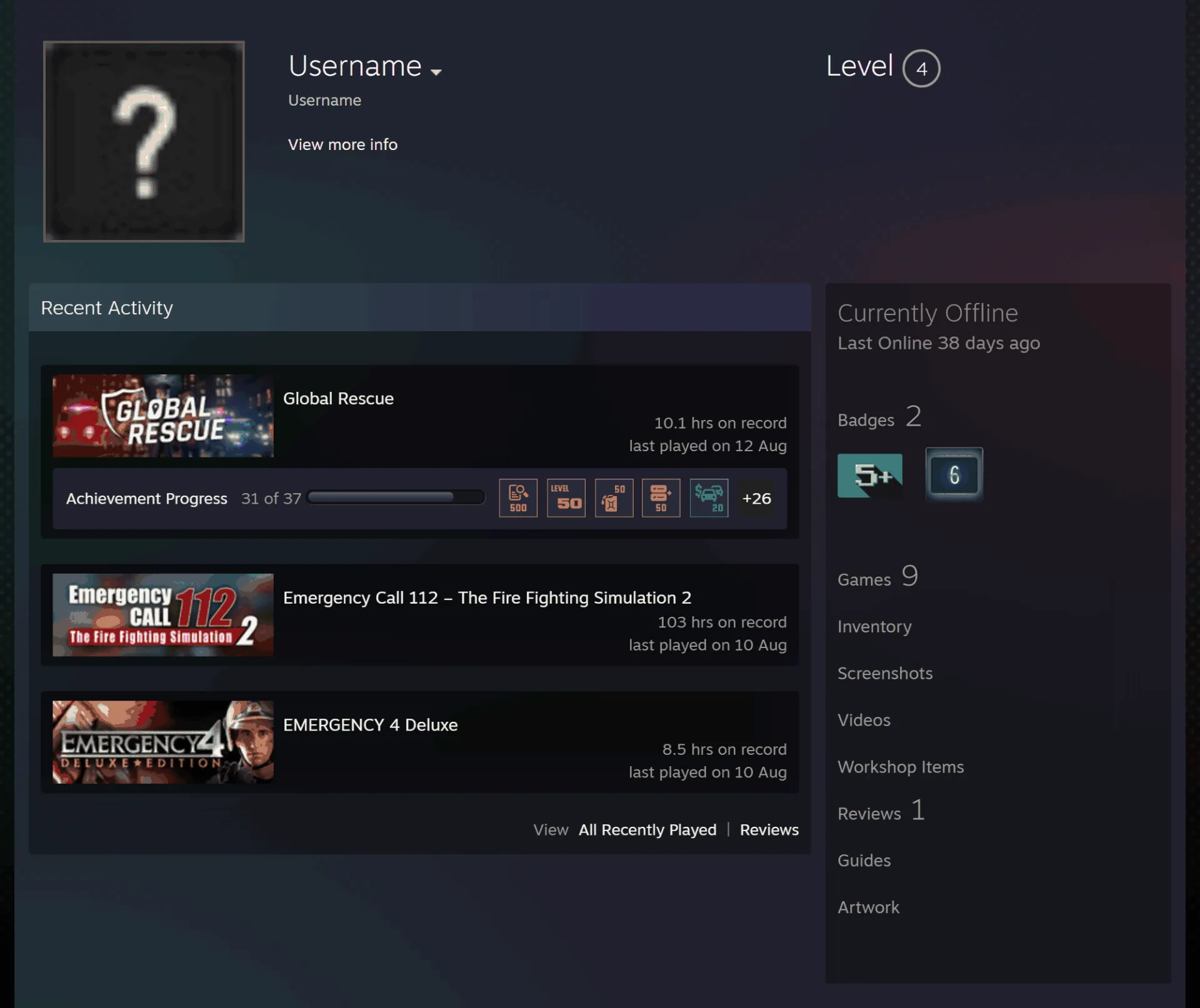This screenshot has height=1008, width=1200.
Task: Click the server stack 50 achievement icon
Action: click(x=661, y=498)
